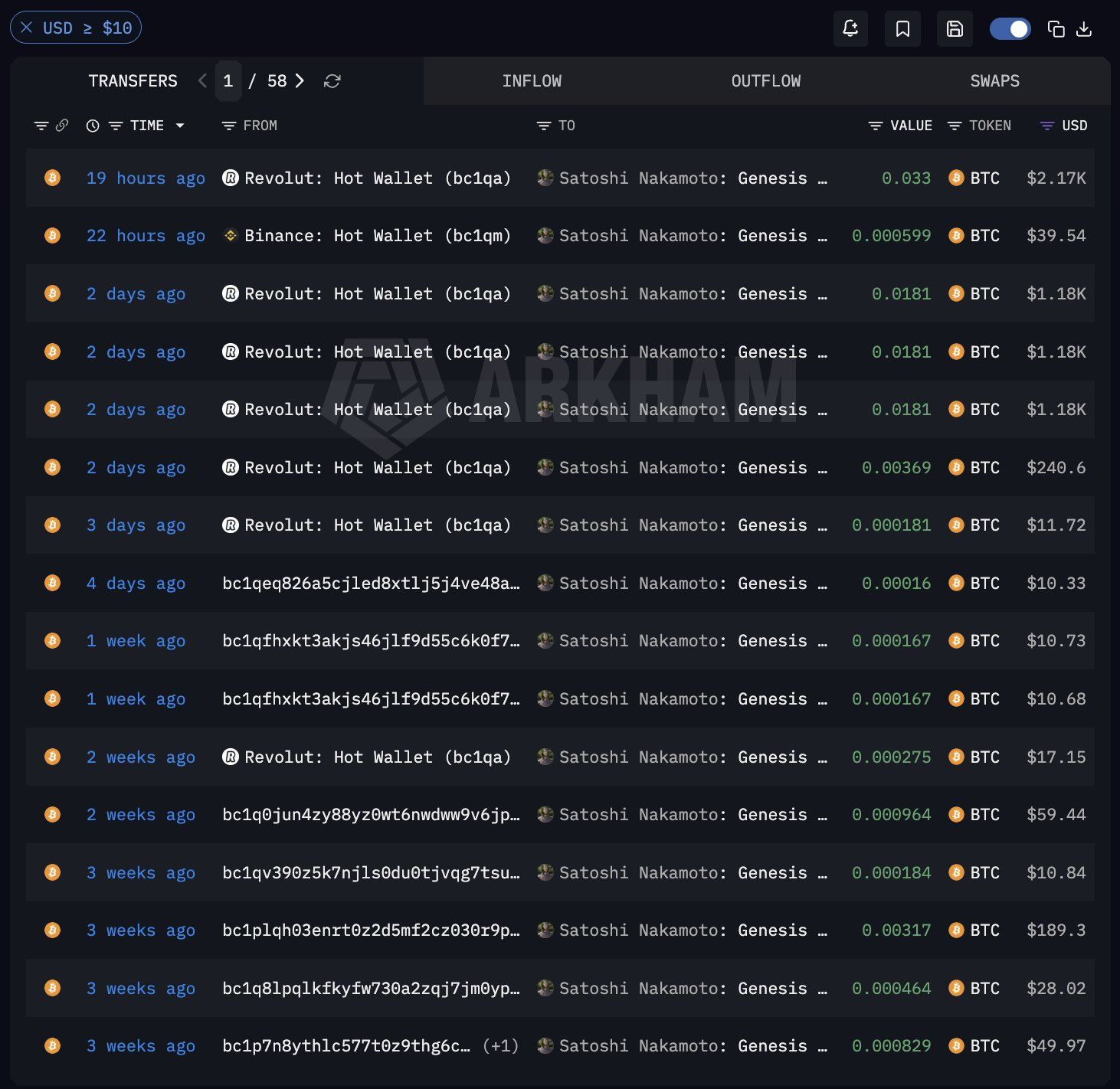Open the 3 days ago transaction

tap(136, 525)
